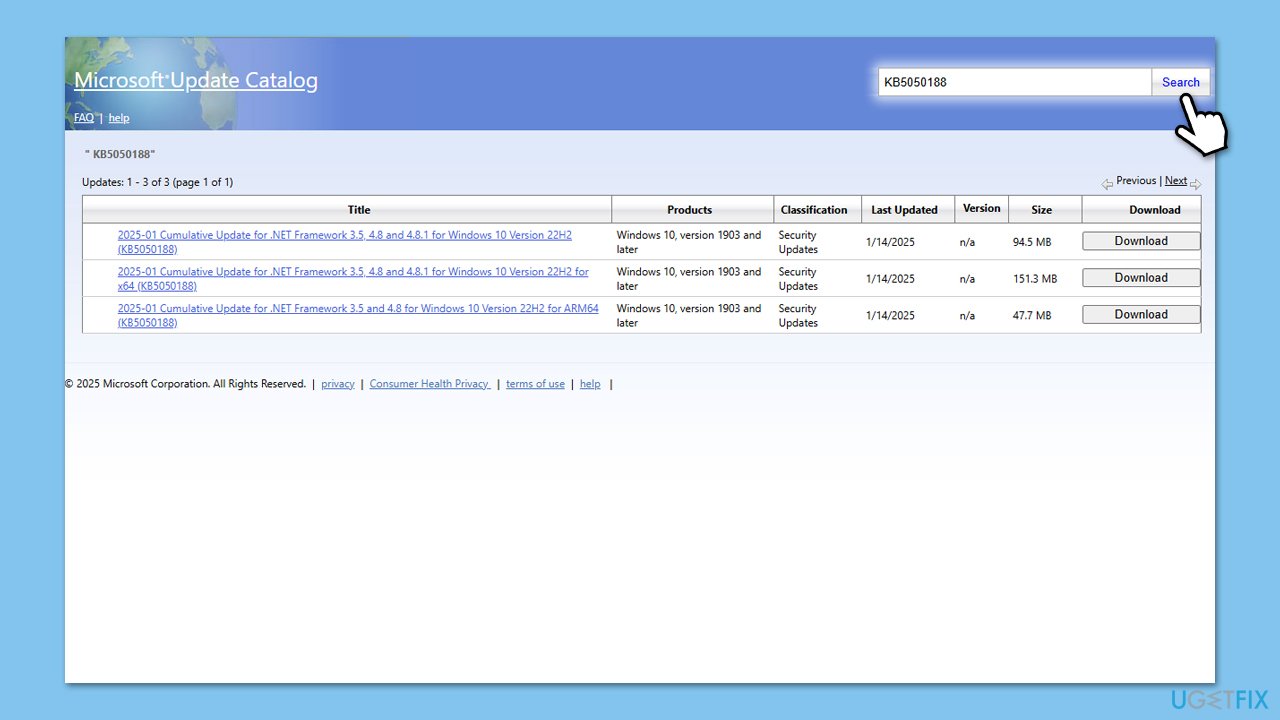Open the FAQ link

[84, 118]
